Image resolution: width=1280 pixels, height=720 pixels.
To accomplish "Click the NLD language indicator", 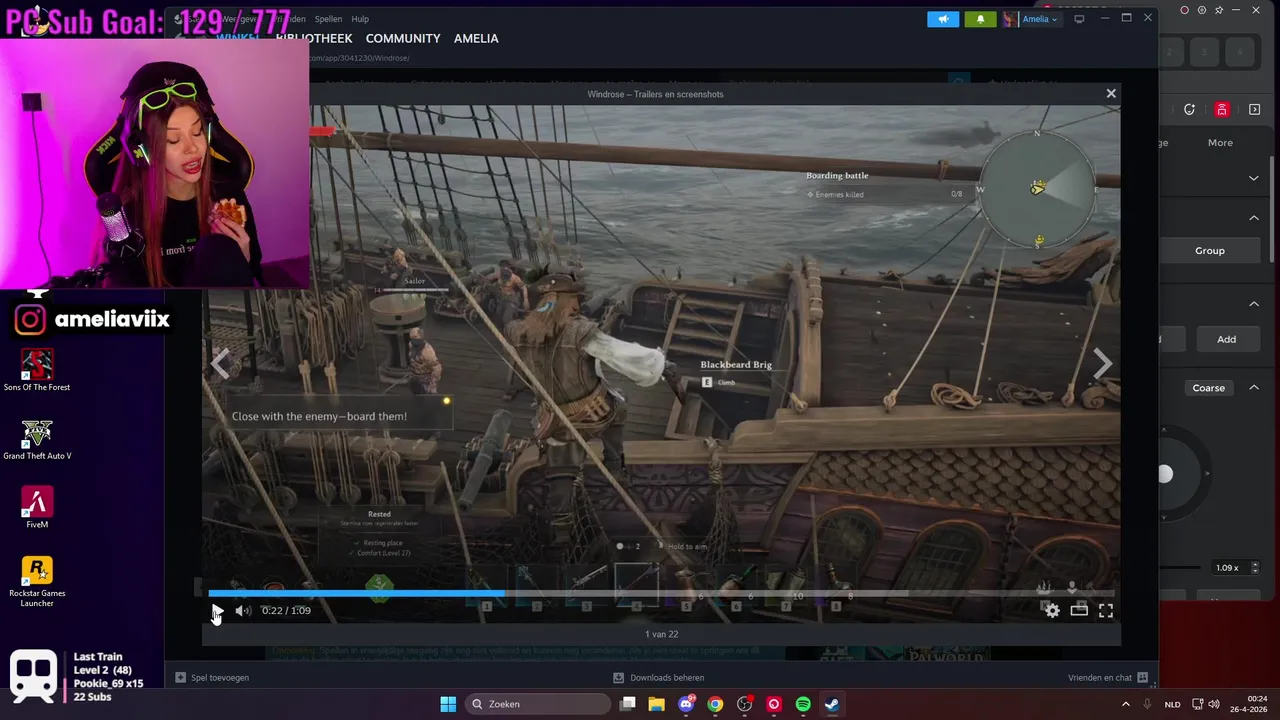I will [x=1172, y=704].
